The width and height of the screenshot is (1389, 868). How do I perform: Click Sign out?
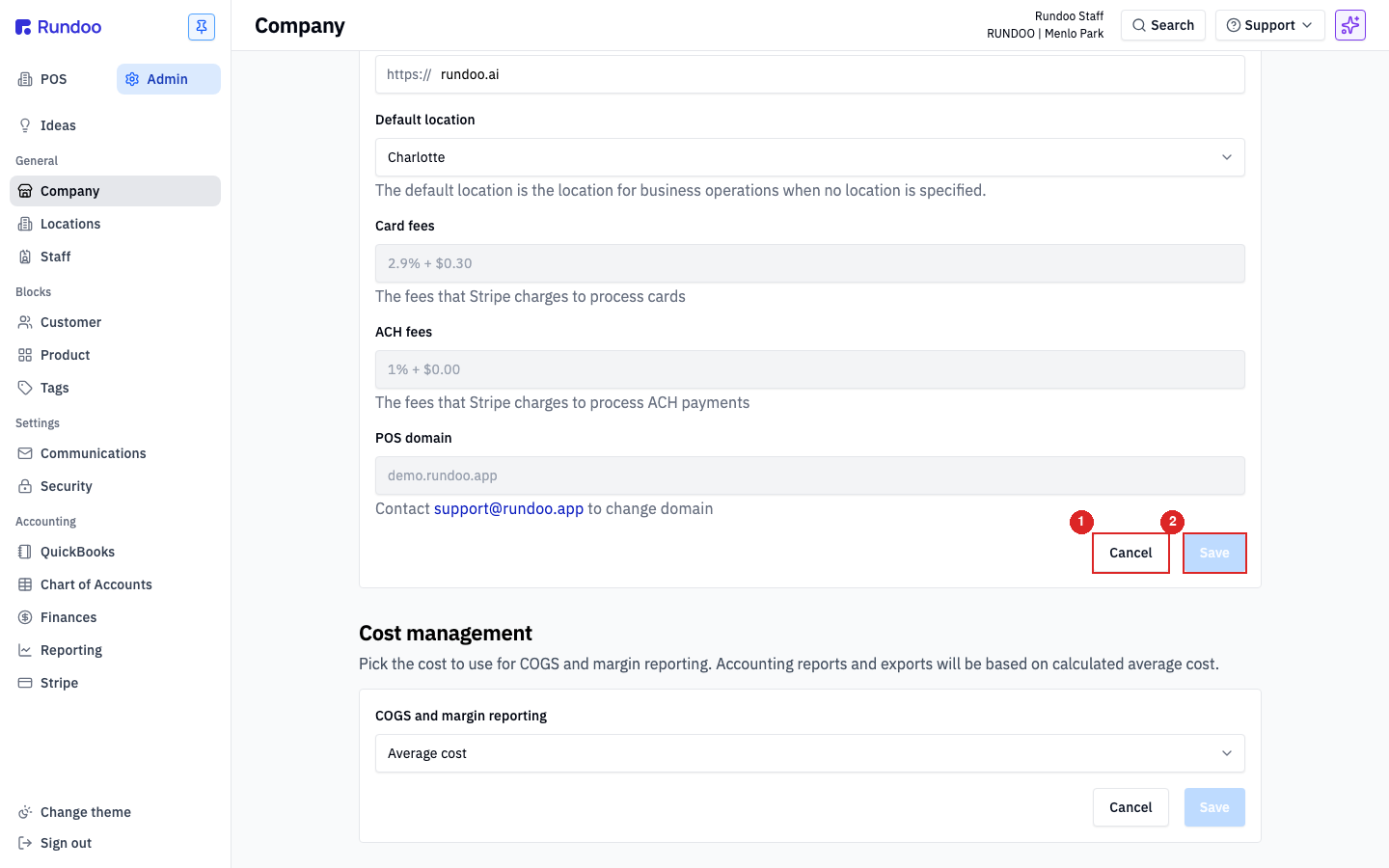115,843
